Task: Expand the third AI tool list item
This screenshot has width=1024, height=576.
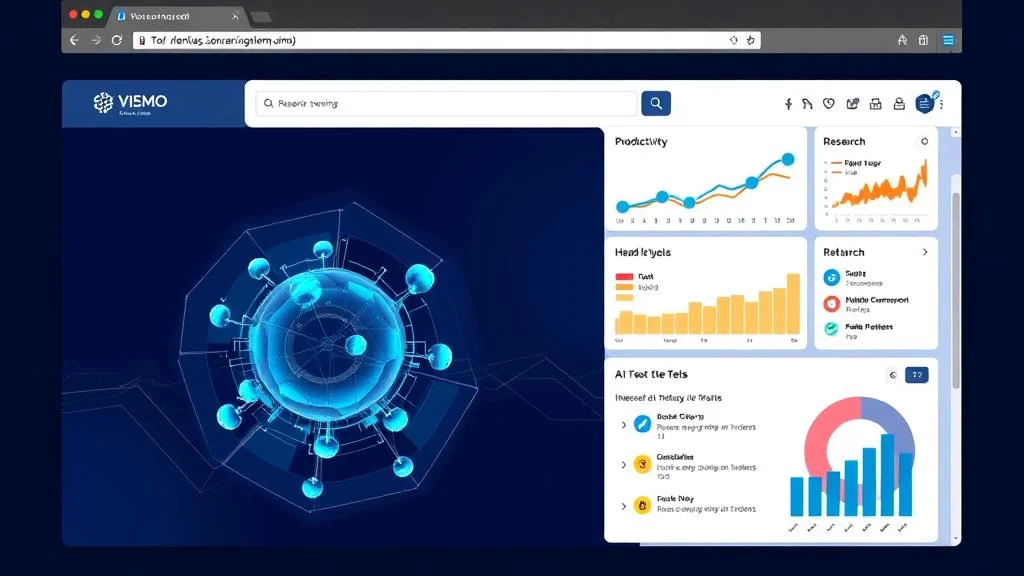Action: pos(624,506)
